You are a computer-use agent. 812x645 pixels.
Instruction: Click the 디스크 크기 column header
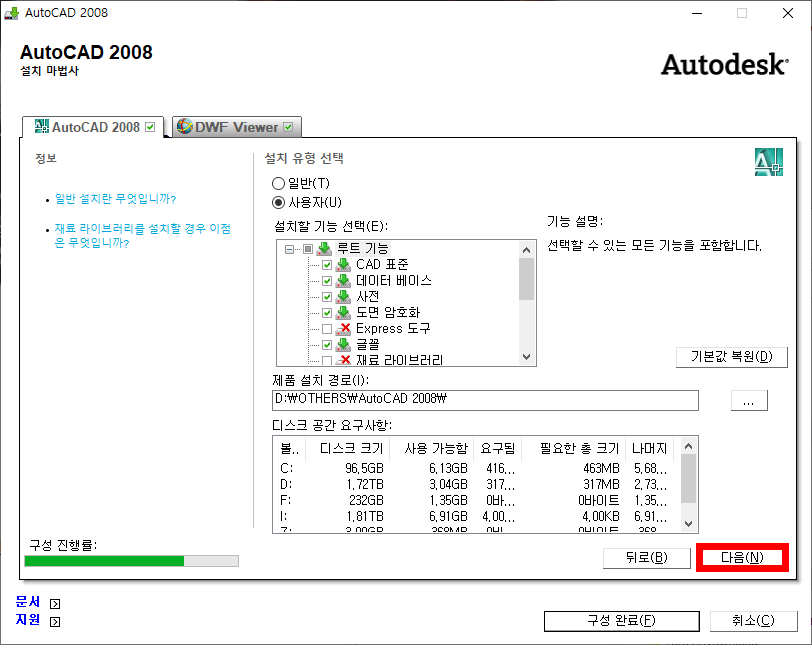[348, 448]
